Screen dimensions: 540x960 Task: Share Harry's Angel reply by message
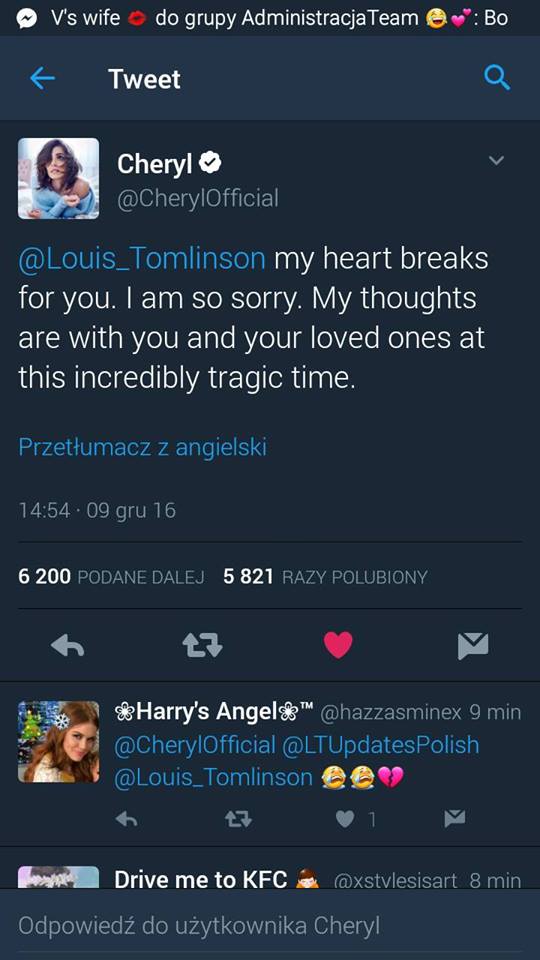click(454, 819)
